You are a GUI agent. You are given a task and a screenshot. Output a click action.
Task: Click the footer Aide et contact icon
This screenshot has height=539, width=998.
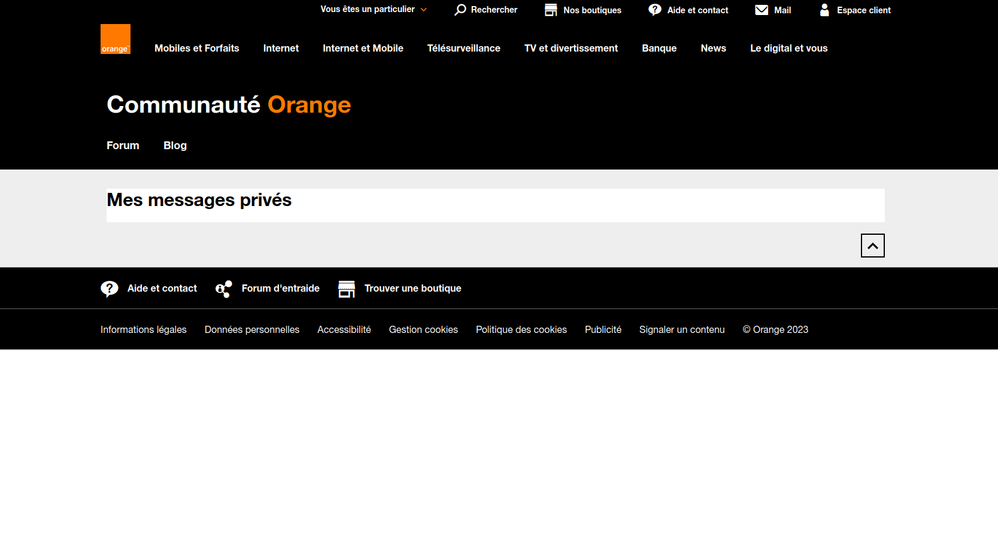pos(110,289)
